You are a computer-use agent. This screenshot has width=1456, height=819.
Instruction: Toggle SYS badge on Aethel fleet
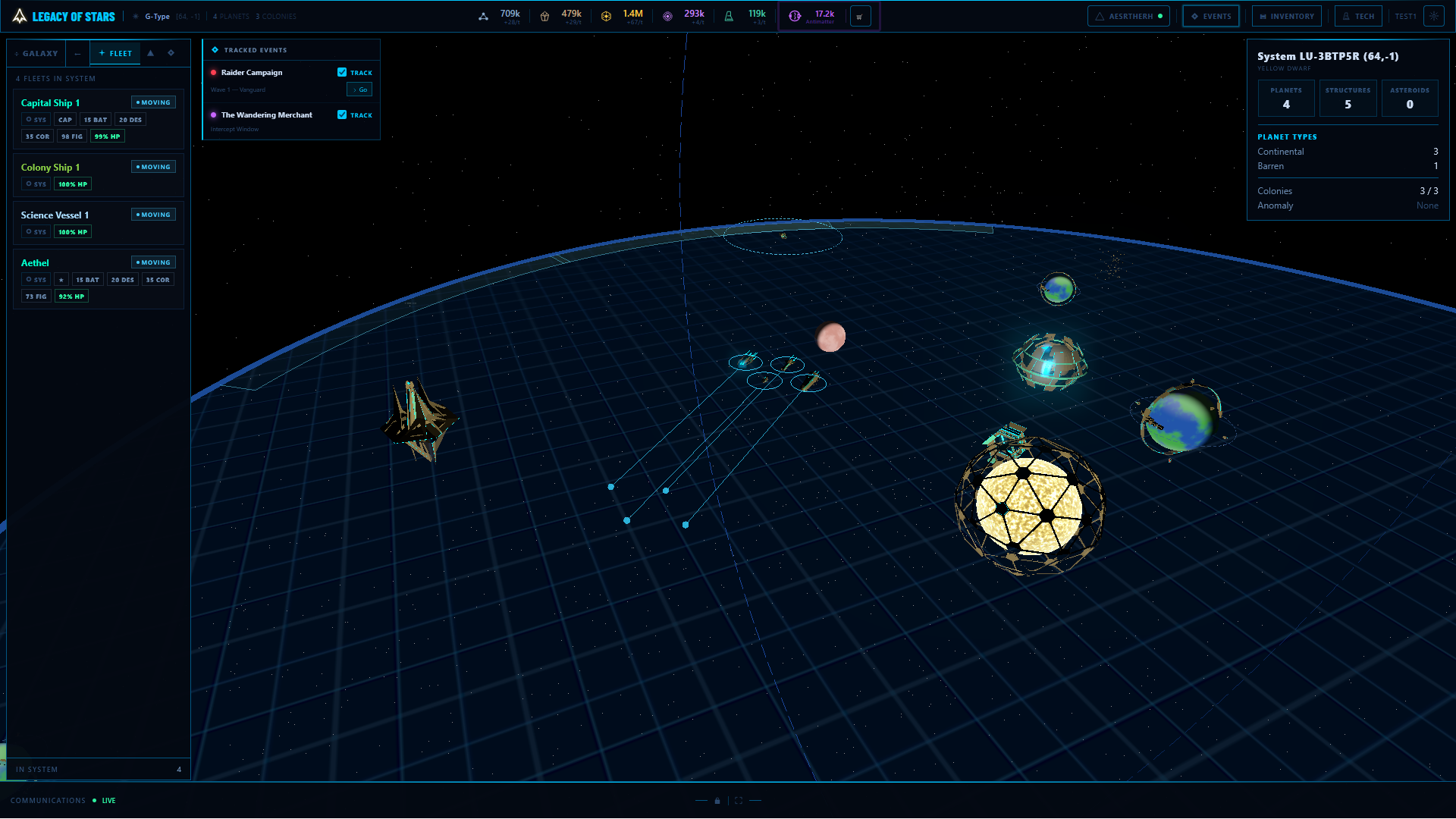36,280
